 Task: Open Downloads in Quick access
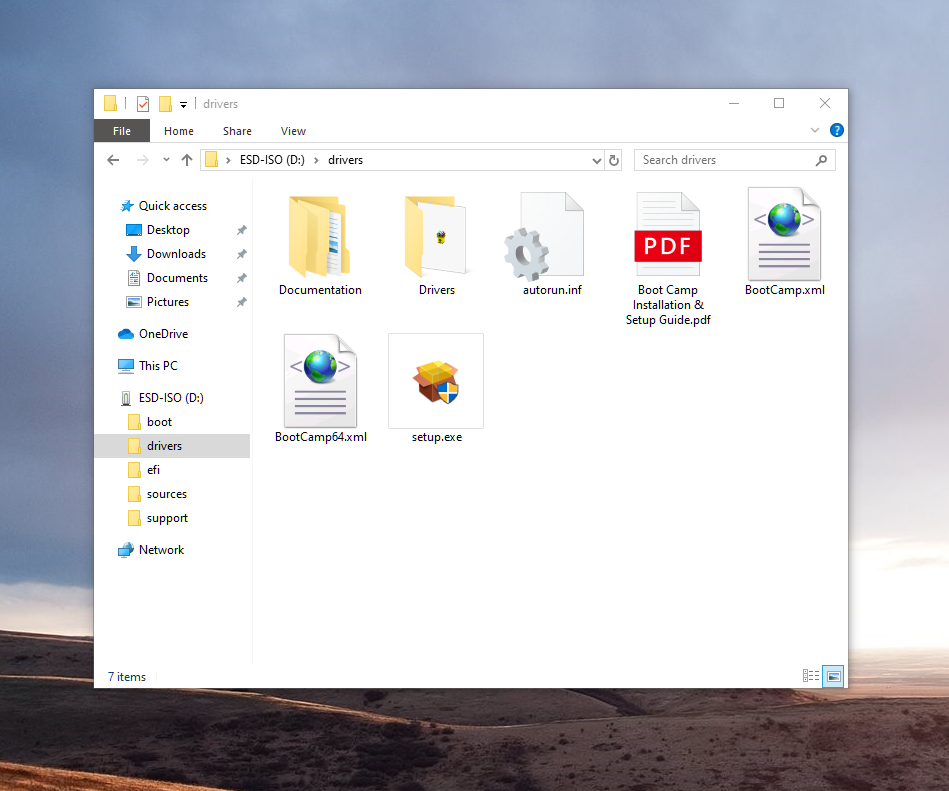pyautogui.click(x=176, y=254)
